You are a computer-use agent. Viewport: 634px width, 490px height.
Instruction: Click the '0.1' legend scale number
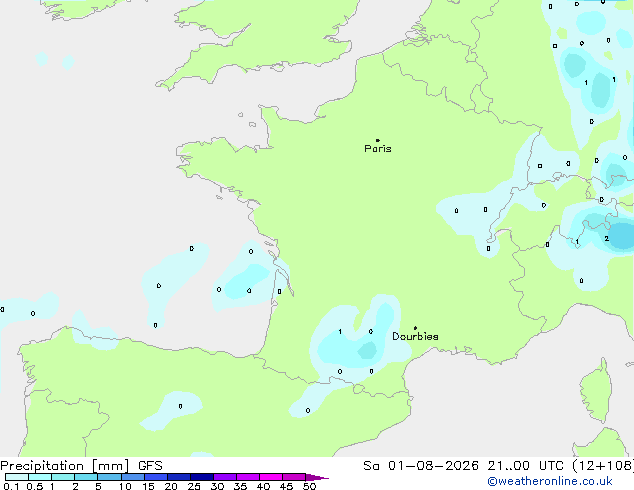coord(11,486)
